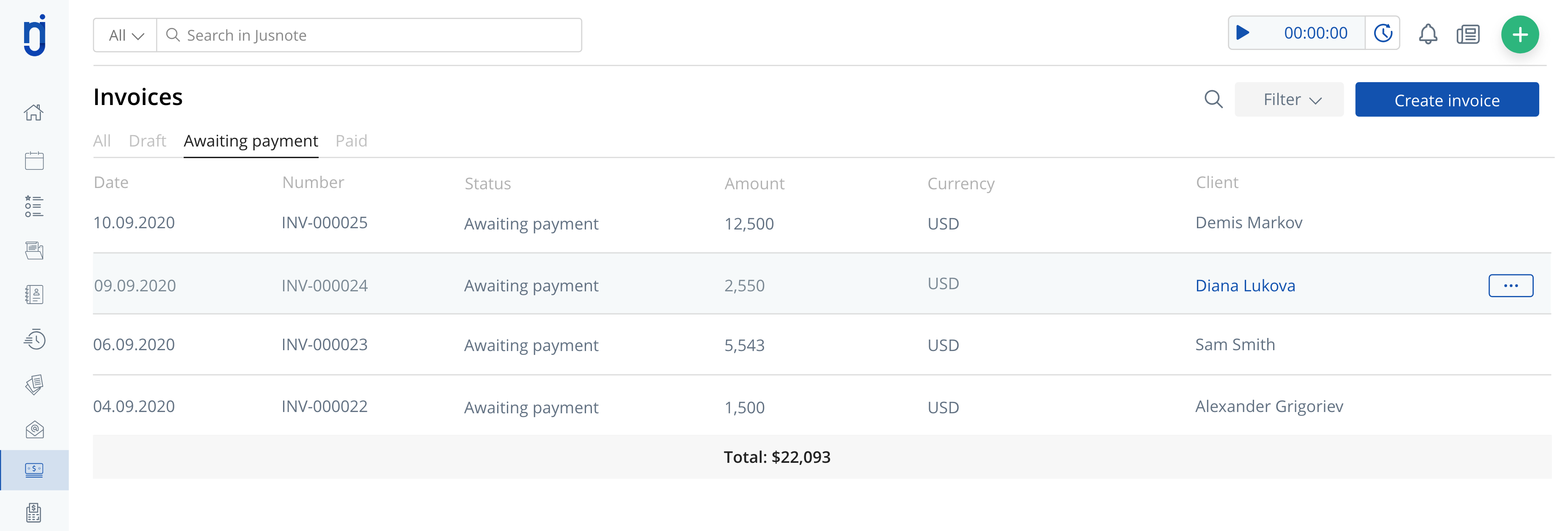Click date 09.09.2020
Image resolution: width=1568 pixels, height=531 pixels.
point(135,285)
